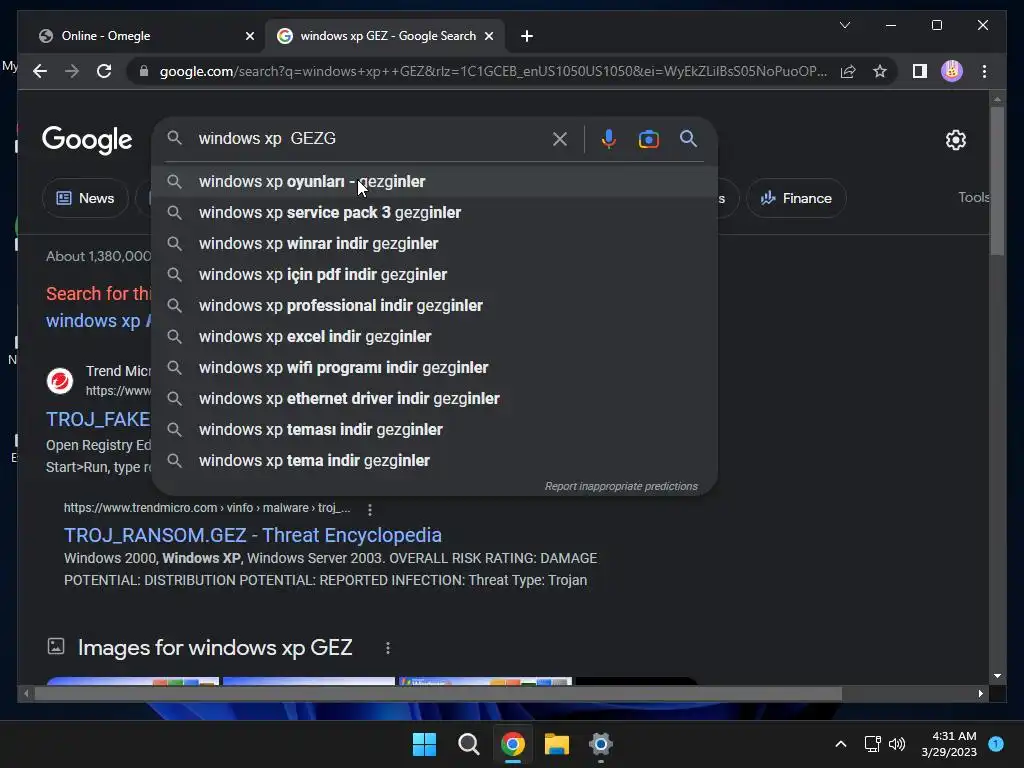Choose suggestion windows xp professional indir gezginler
The height and width of the screenshot is (768, 1024).
434,306
